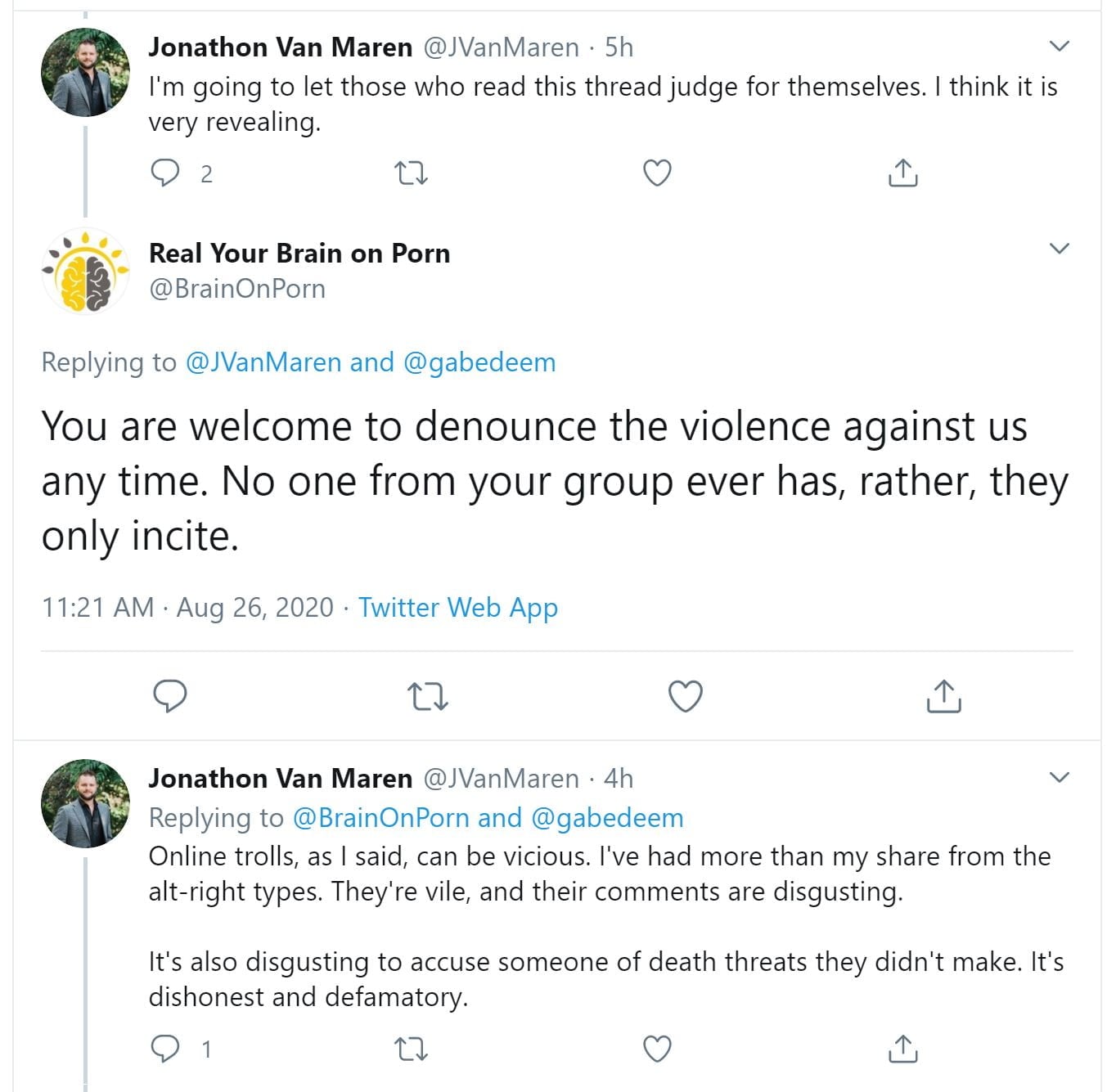Reply to the Real Your Brain on Porn tweet

pos(170,696)
